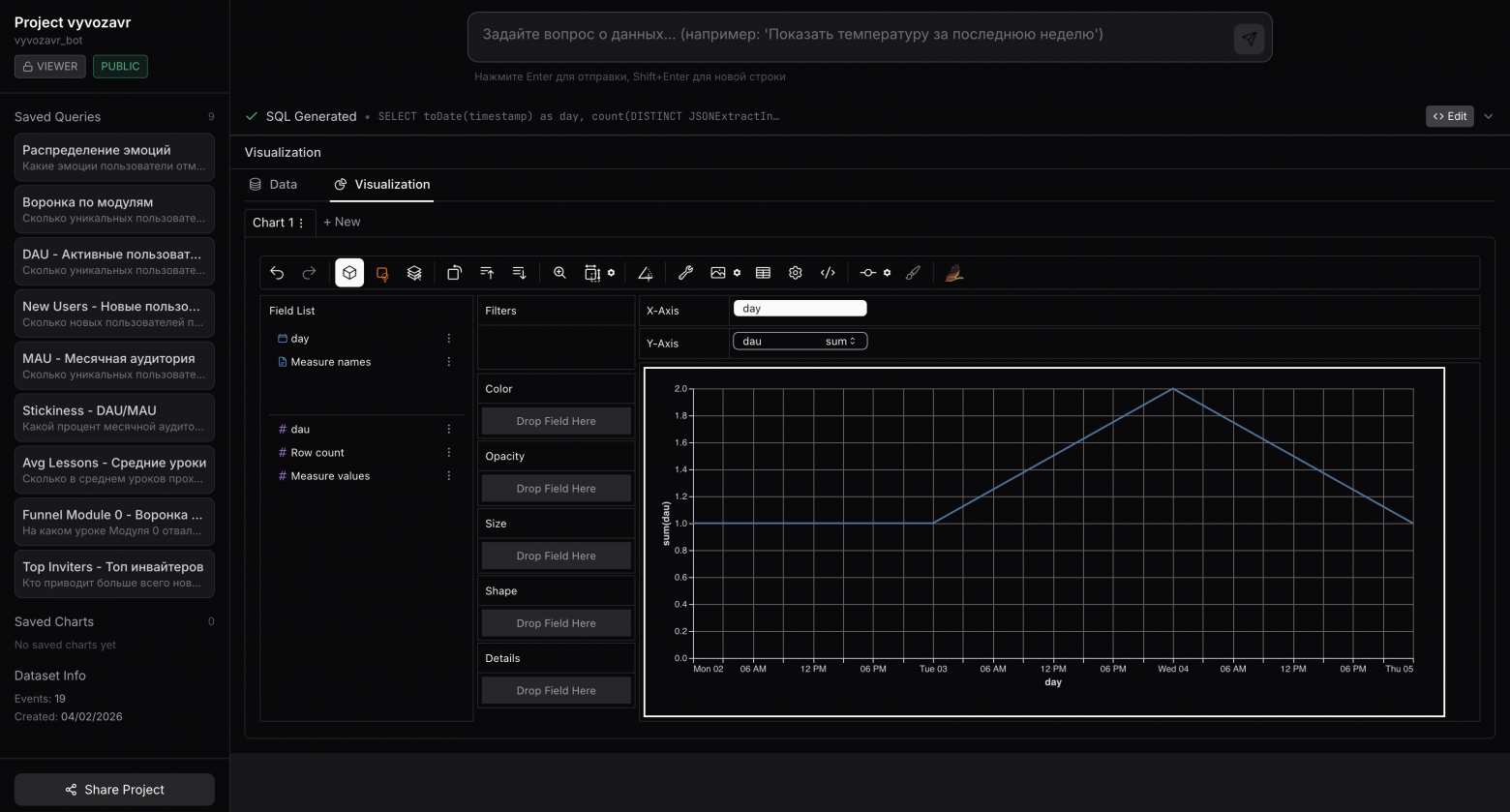This screenshot has height=812, width=1510.
Task: Sort descending using toolbar icon
Action: click(519, 273)
